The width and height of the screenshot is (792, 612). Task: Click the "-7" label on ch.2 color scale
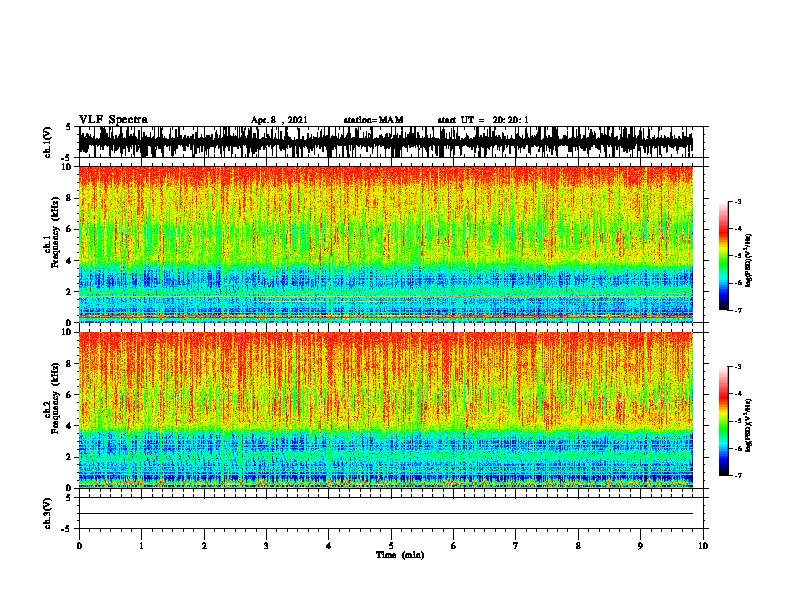point(738,475)
